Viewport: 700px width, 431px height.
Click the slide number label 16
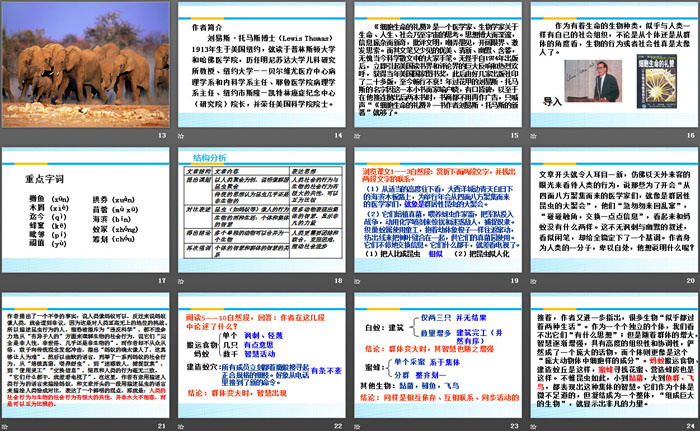tap(691, 135)
